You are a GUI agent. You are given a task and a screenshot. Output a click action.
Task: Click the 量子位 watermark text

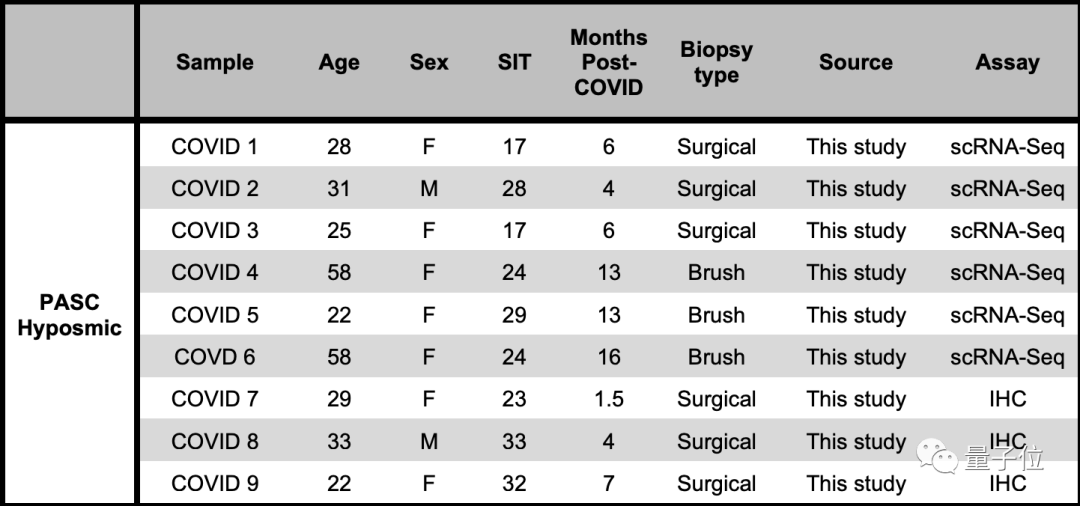point(1004,459)
